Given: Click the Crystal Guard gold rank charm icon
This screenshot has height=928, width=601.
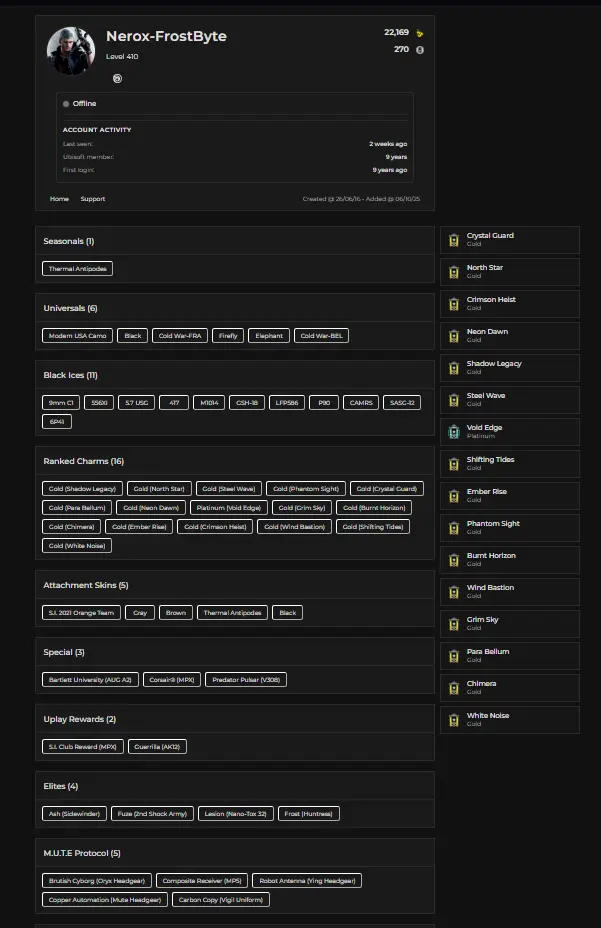Looking at the screenshot, I should pos(454,240).
